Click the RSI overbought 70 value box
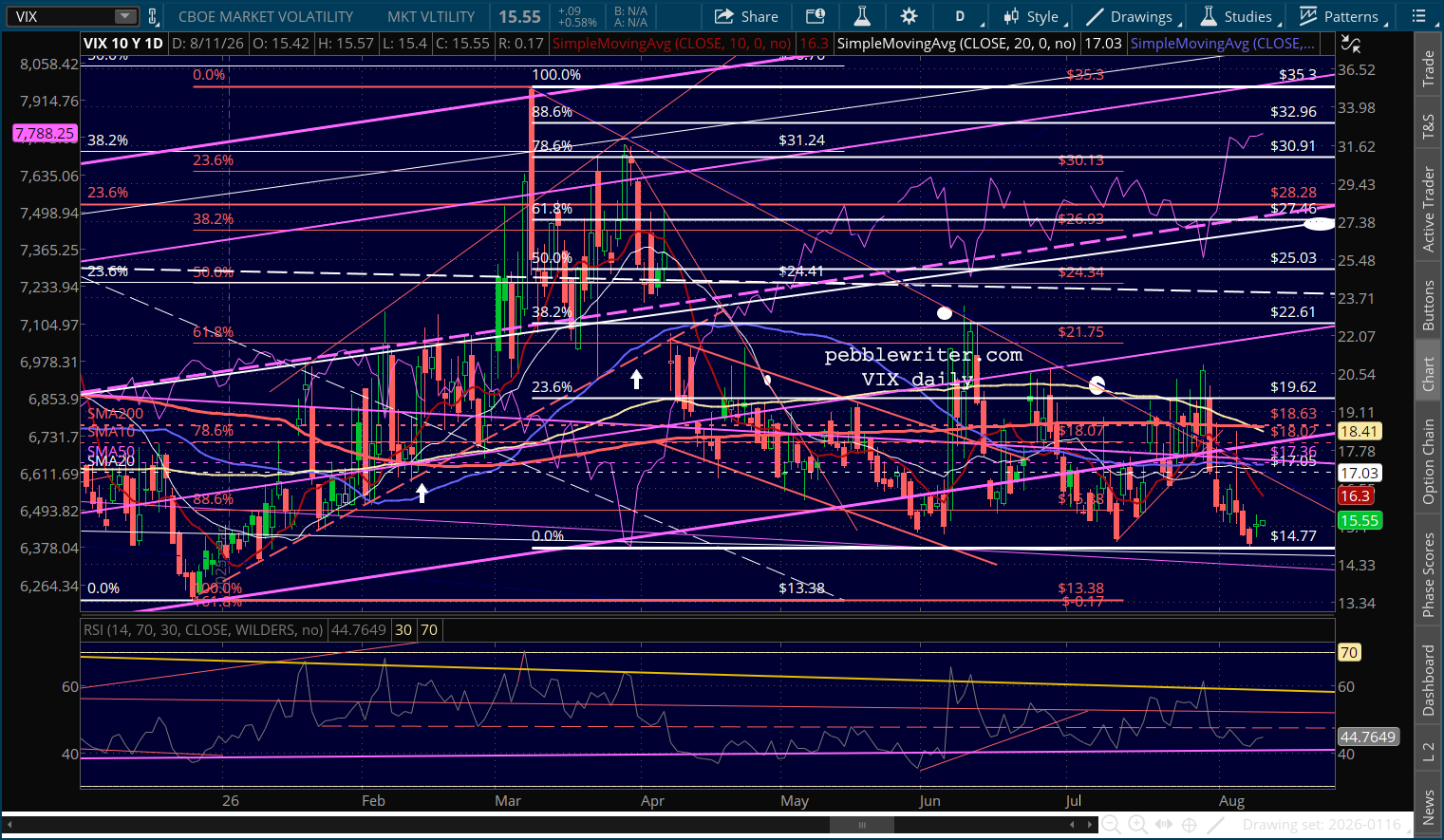The image size is (1444, 840). (429, 630)
